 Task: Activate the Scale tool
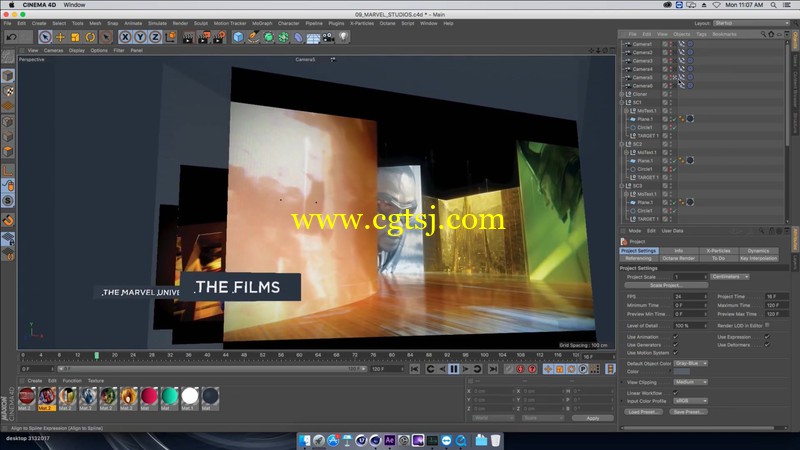[x=75, y=37]
